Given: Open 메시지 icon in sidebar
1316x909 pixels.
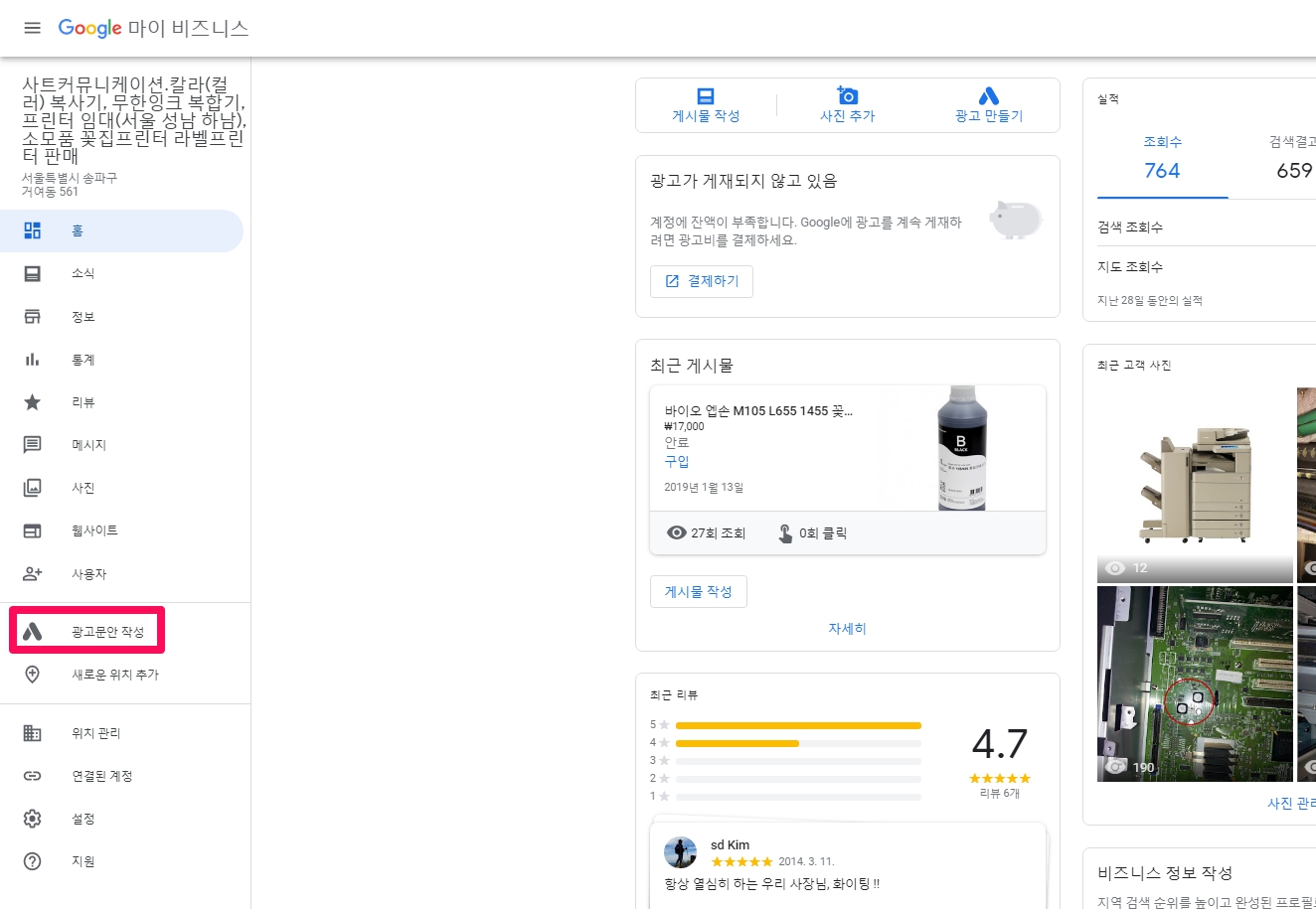Looking at the screenshot, I should point(33,445).
